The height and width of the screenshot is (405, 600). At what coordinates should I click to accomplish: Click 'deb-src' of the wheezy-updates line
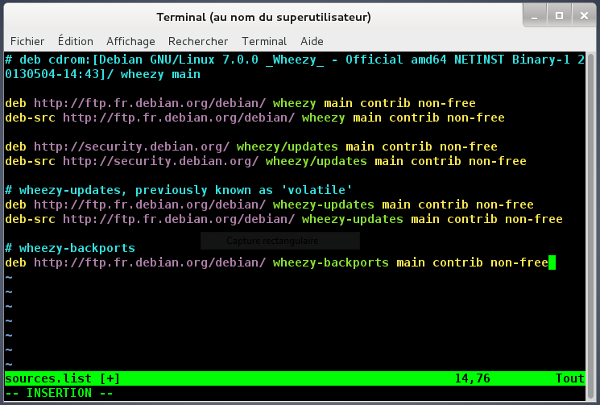pos(30,219)
